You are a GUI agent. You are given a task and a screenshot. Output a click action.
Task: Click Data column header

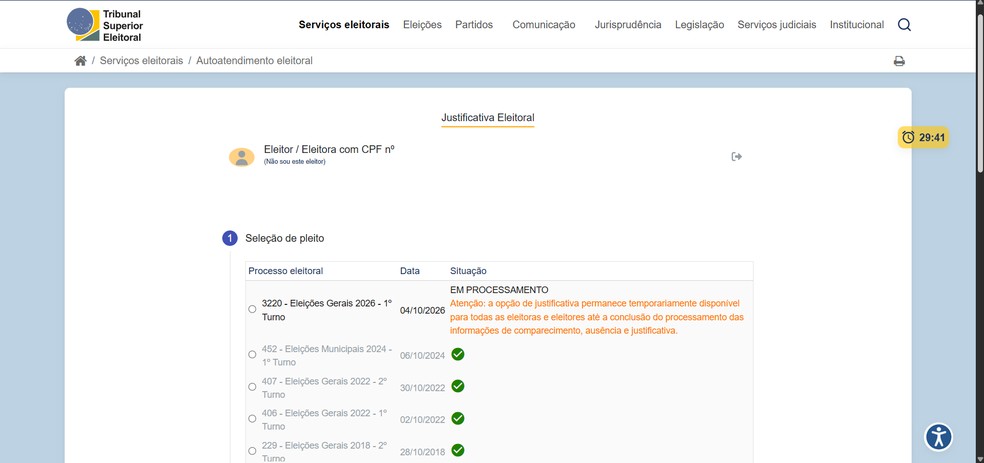410,271
